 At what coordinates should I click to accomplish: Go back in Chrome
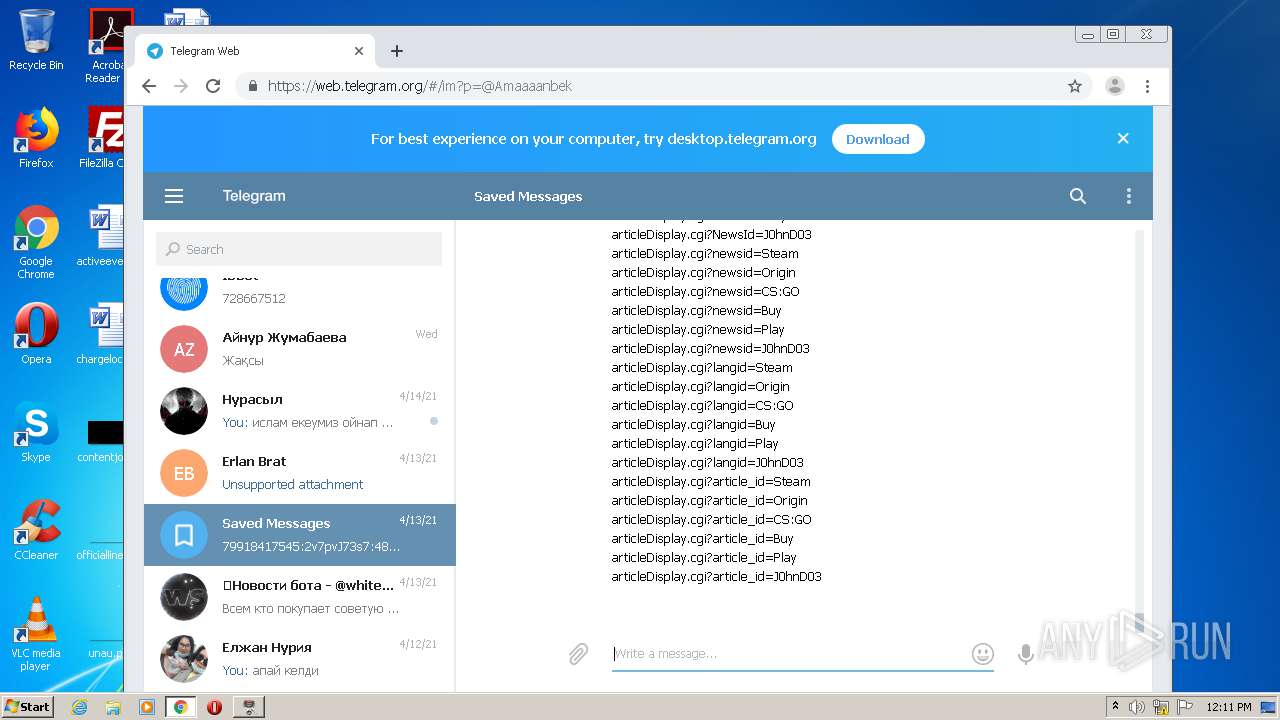point(149,86)
